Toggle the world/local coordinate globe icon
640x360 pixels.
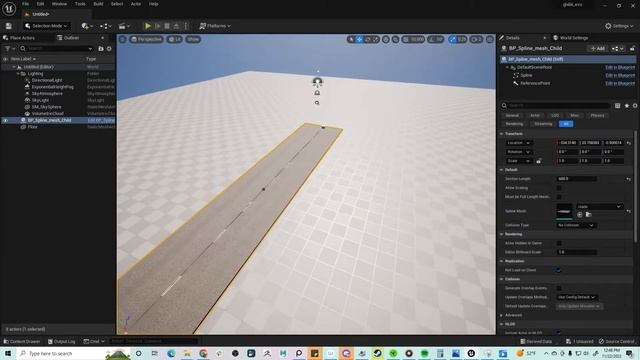coord(386,39)
